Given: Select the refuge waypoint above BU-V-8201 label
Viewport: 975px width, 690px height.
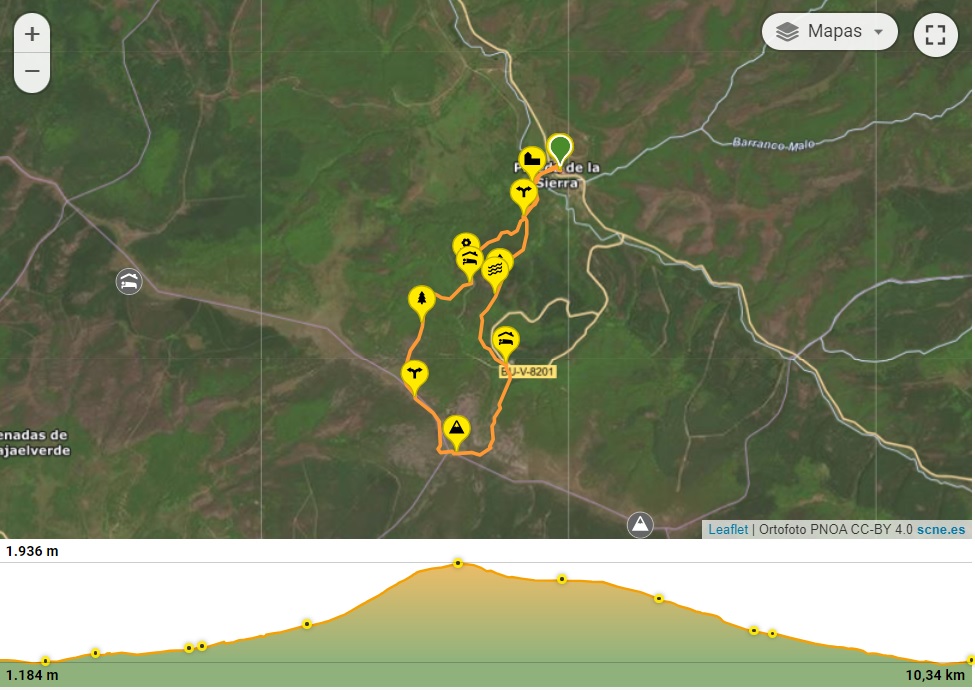Looking at the screenshot, I should pos(506,343).
